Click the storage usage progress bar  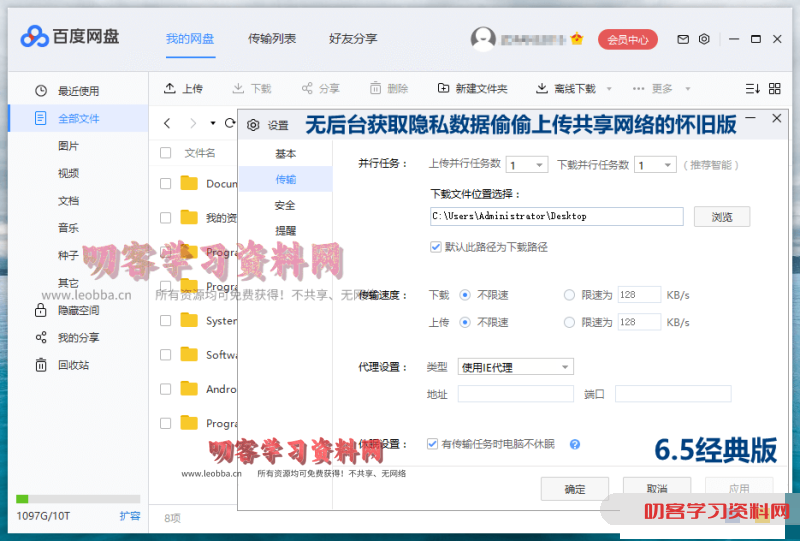pos(78,499)
